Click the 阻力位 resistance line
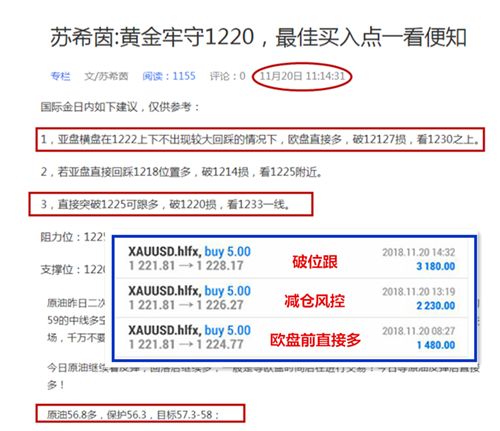This screenshot has width=500, height=431. (x=73, y=237)
